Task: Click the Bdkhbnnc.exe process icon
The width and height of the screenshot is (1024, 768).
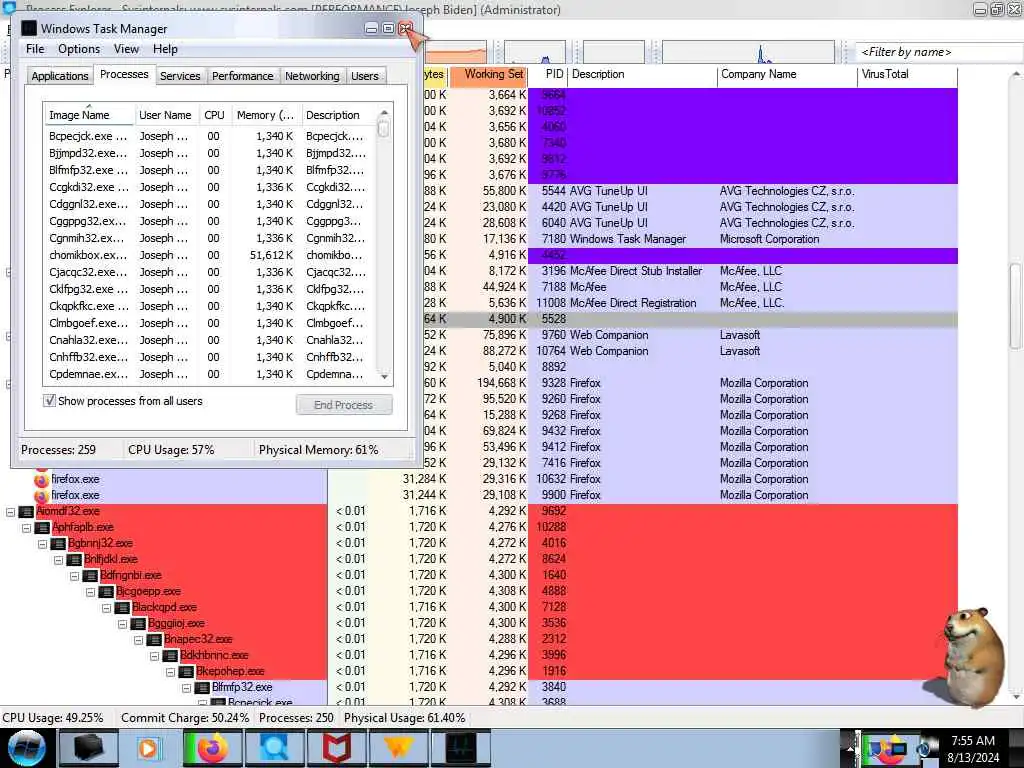Action: tap(170, 655)
